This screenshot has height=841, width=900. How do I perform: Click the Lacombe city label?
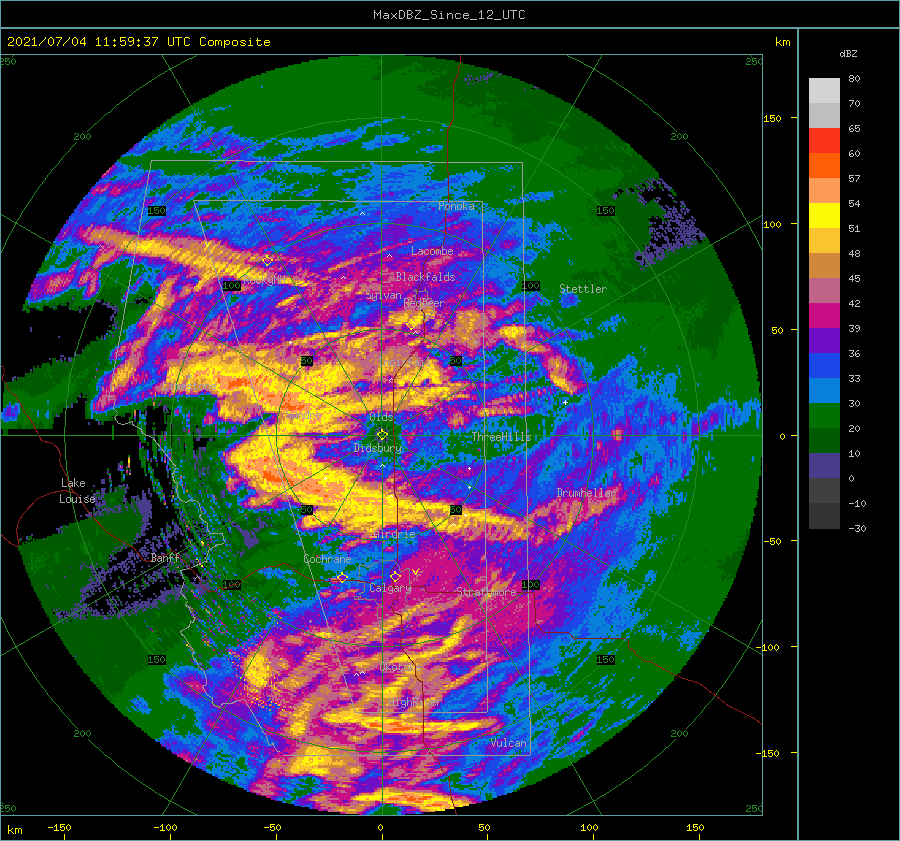[x=432, y=251]
